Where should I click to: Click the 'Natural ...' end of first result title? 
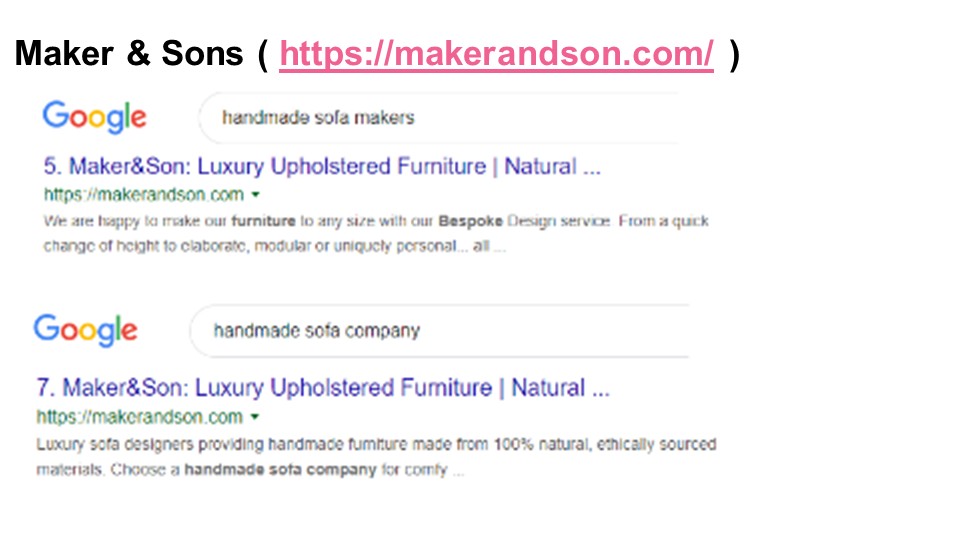[x=552, y=167]
